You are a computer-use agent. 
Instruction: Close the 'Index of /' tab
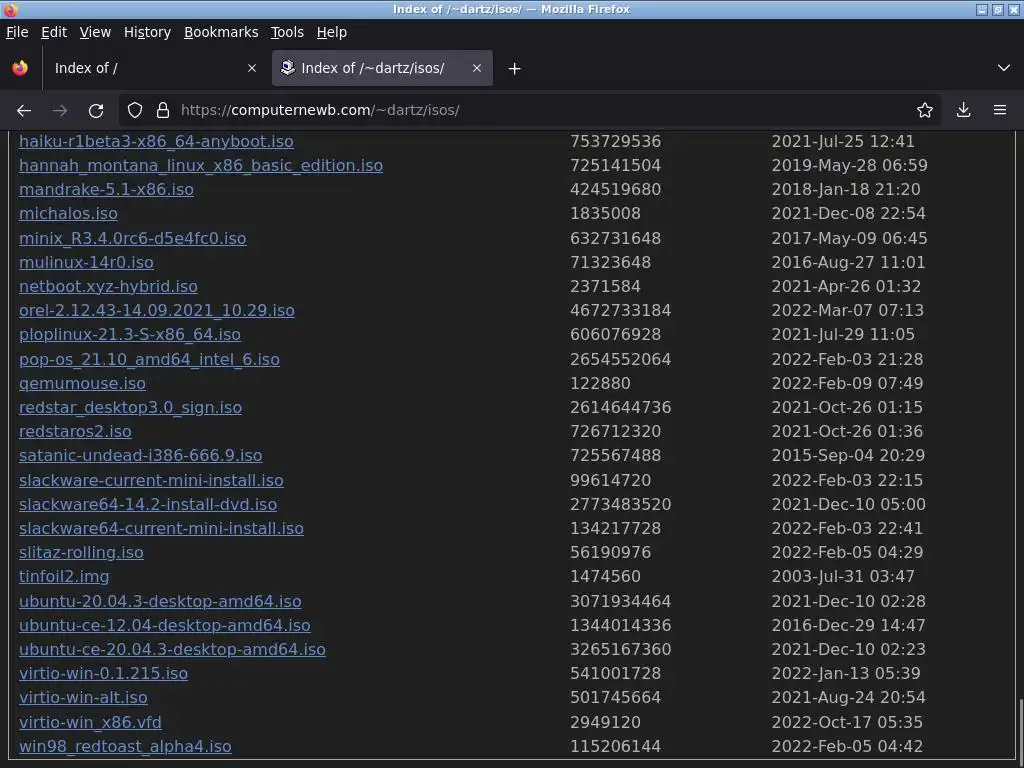252,68
